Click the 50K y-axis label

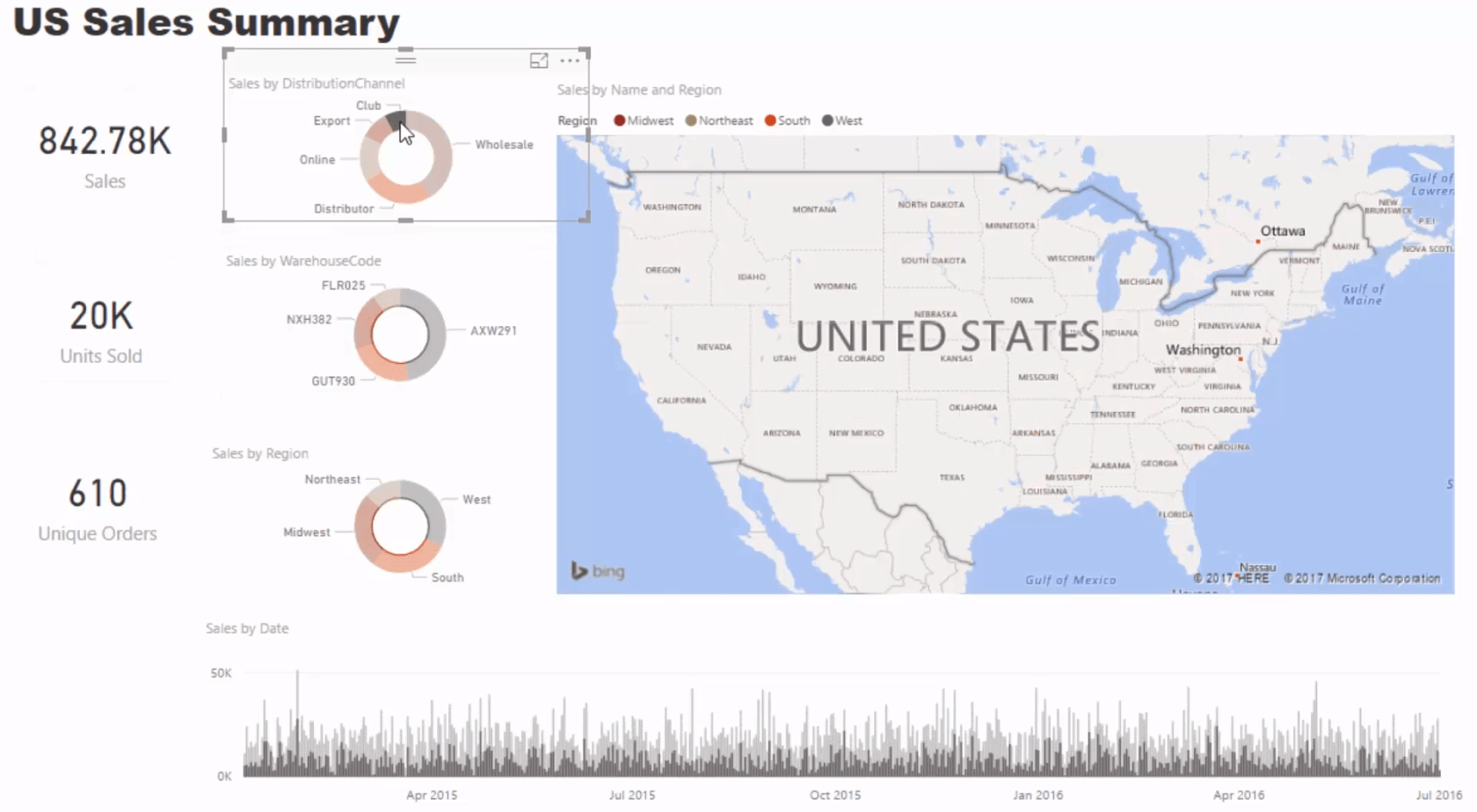pos(221,673)
